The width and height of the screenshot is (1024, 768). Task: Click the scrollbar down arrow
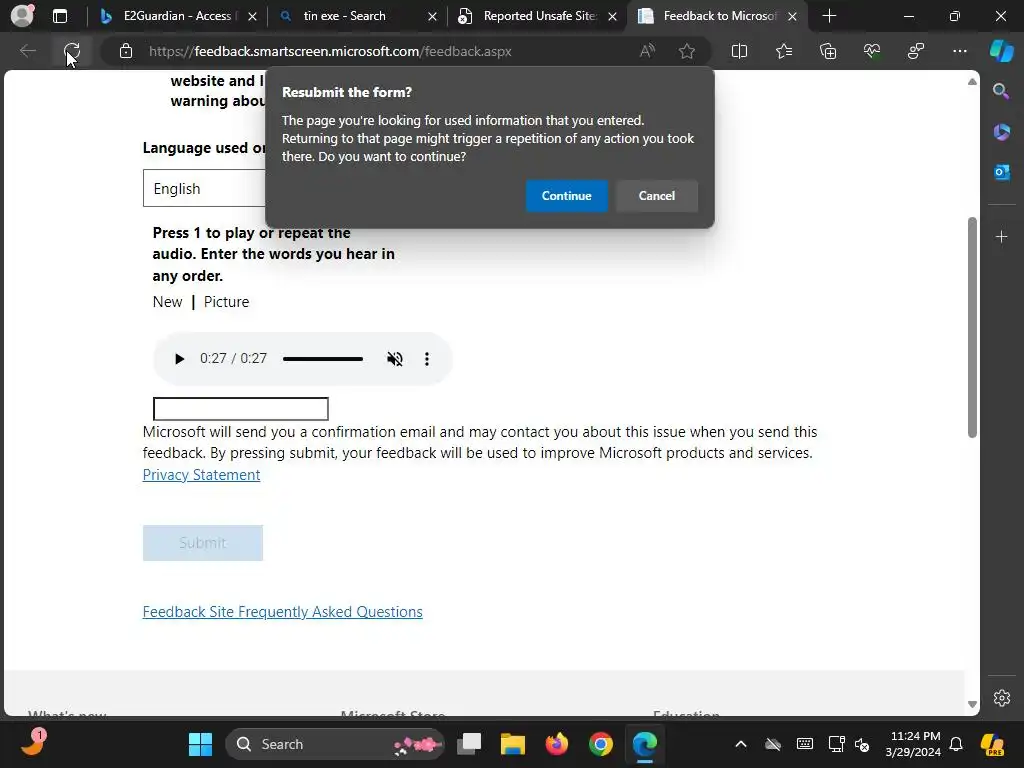(972, 704)
